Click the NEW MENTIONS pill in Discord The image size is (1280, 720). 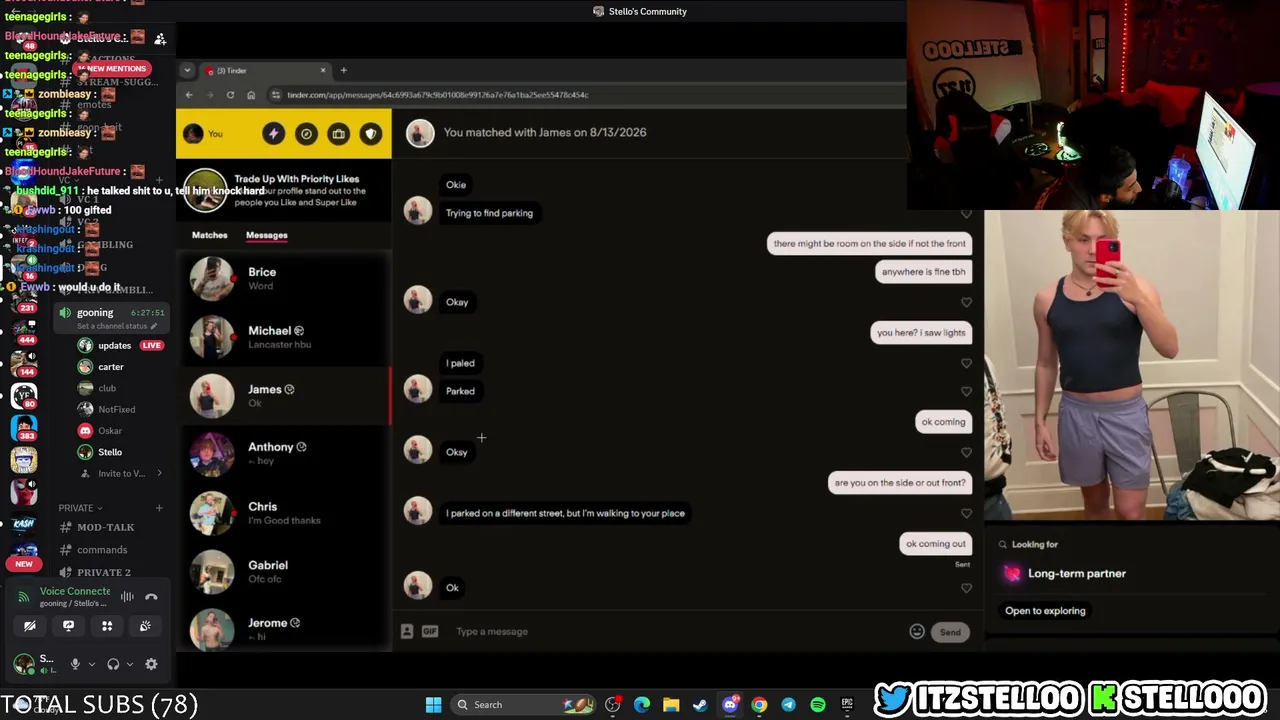tap(112, 68)
